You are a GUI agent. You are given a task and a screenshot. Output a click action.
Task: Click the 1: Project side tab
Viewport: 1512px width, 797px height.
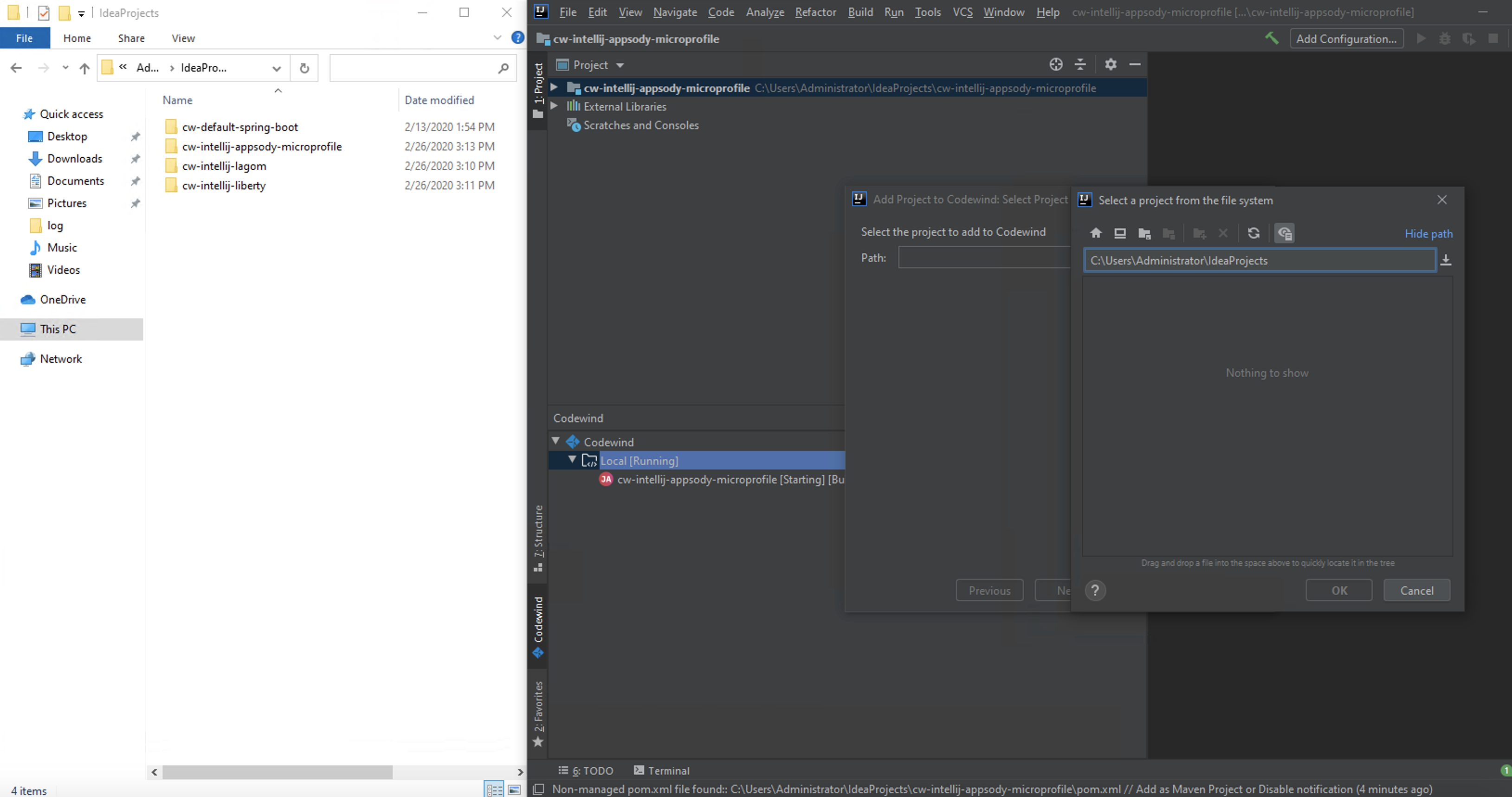pos(538,90)
